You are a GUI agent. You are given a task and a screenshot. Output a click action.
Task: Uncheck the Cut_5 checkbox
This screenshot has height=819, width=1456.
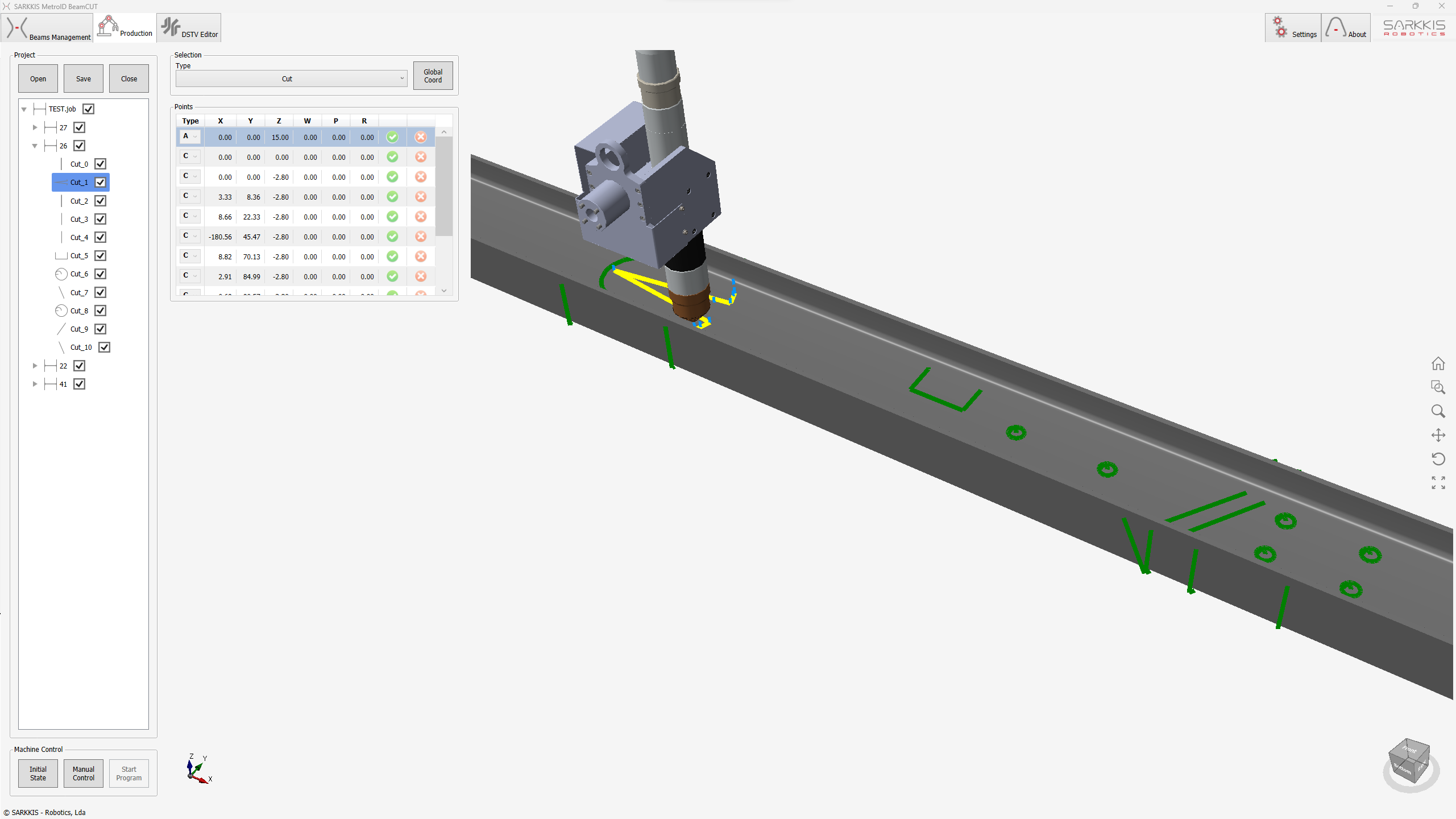[101, 256]
